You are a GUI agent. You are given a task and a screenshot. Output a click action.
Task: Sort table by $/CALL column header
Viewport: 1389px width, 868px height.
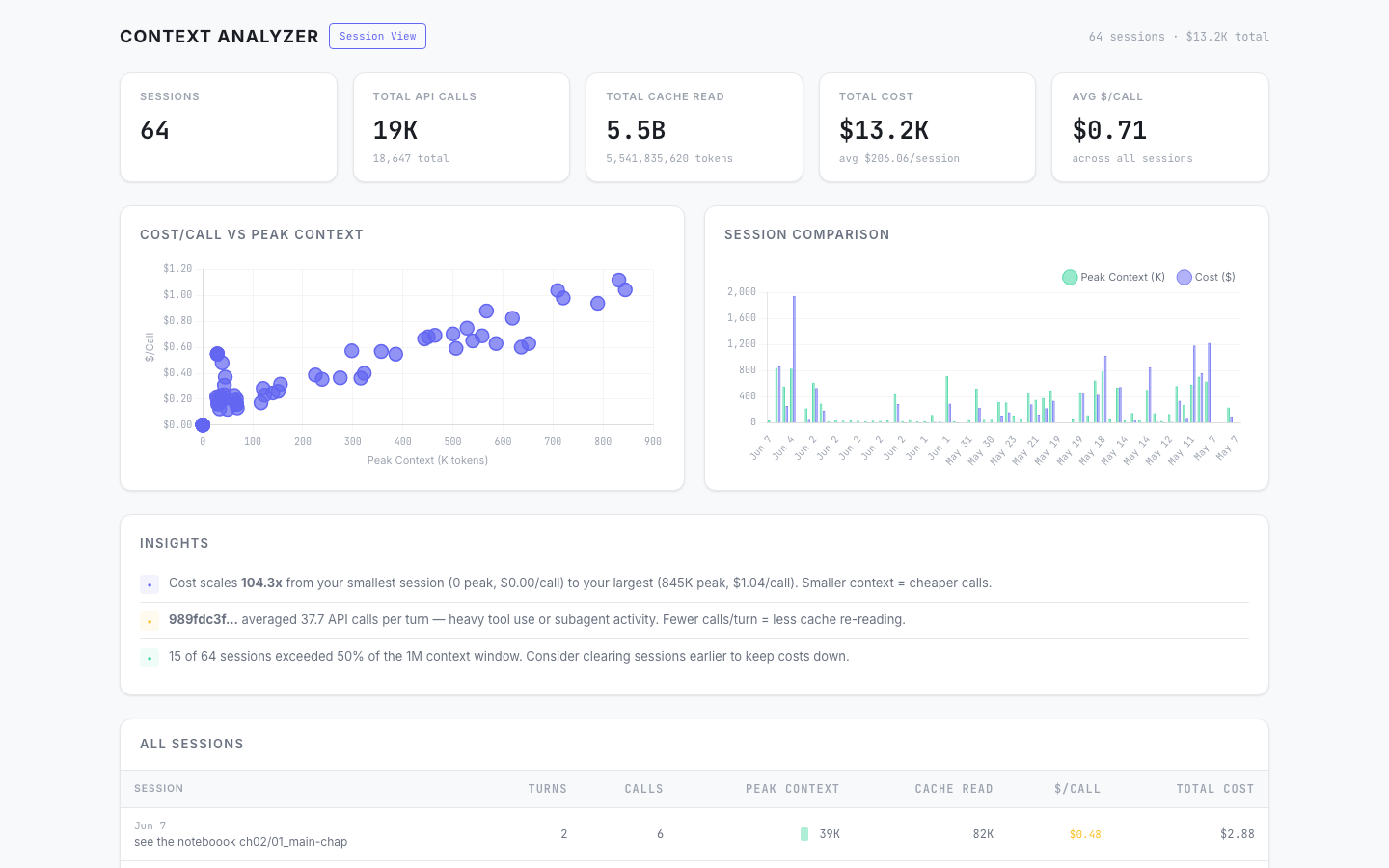pyautogui.click(x=1077, y=789)
